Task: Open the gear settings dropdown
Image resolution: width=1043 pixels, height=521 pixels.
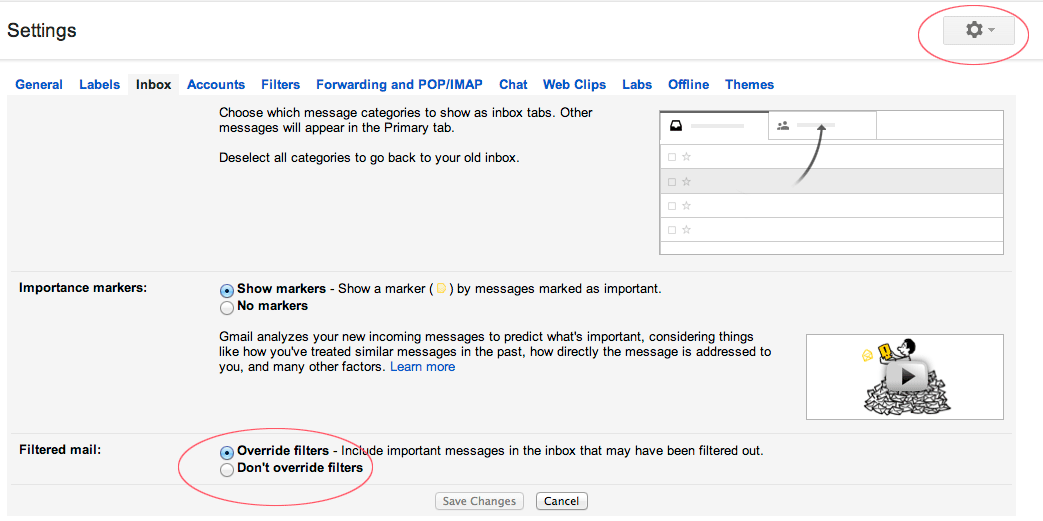Action: [978, 31]
